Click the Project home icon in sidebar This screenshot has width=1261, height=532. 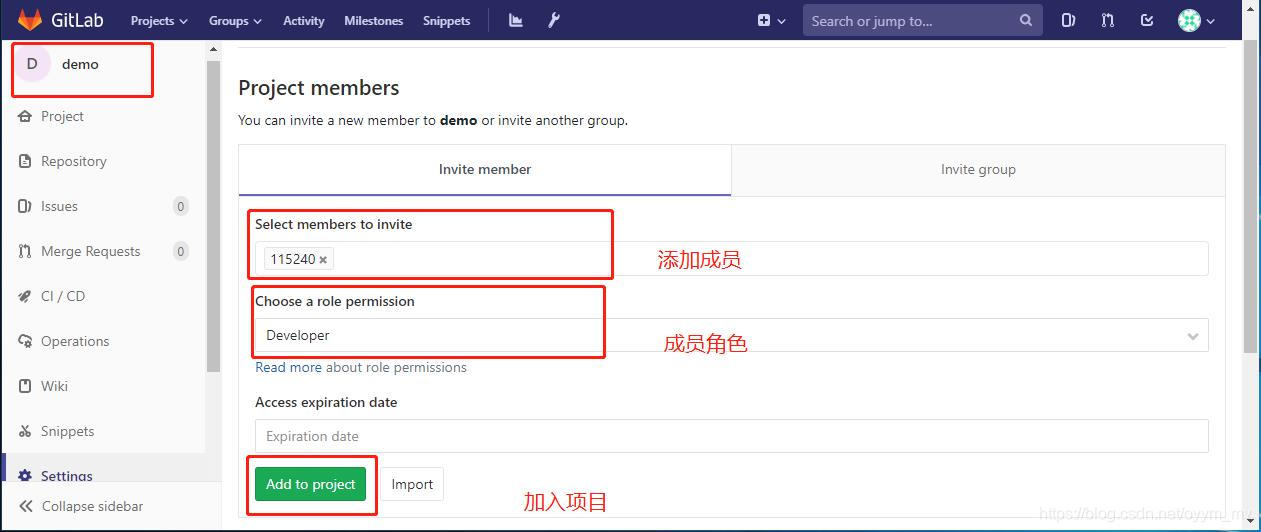(x=25, y=116)
